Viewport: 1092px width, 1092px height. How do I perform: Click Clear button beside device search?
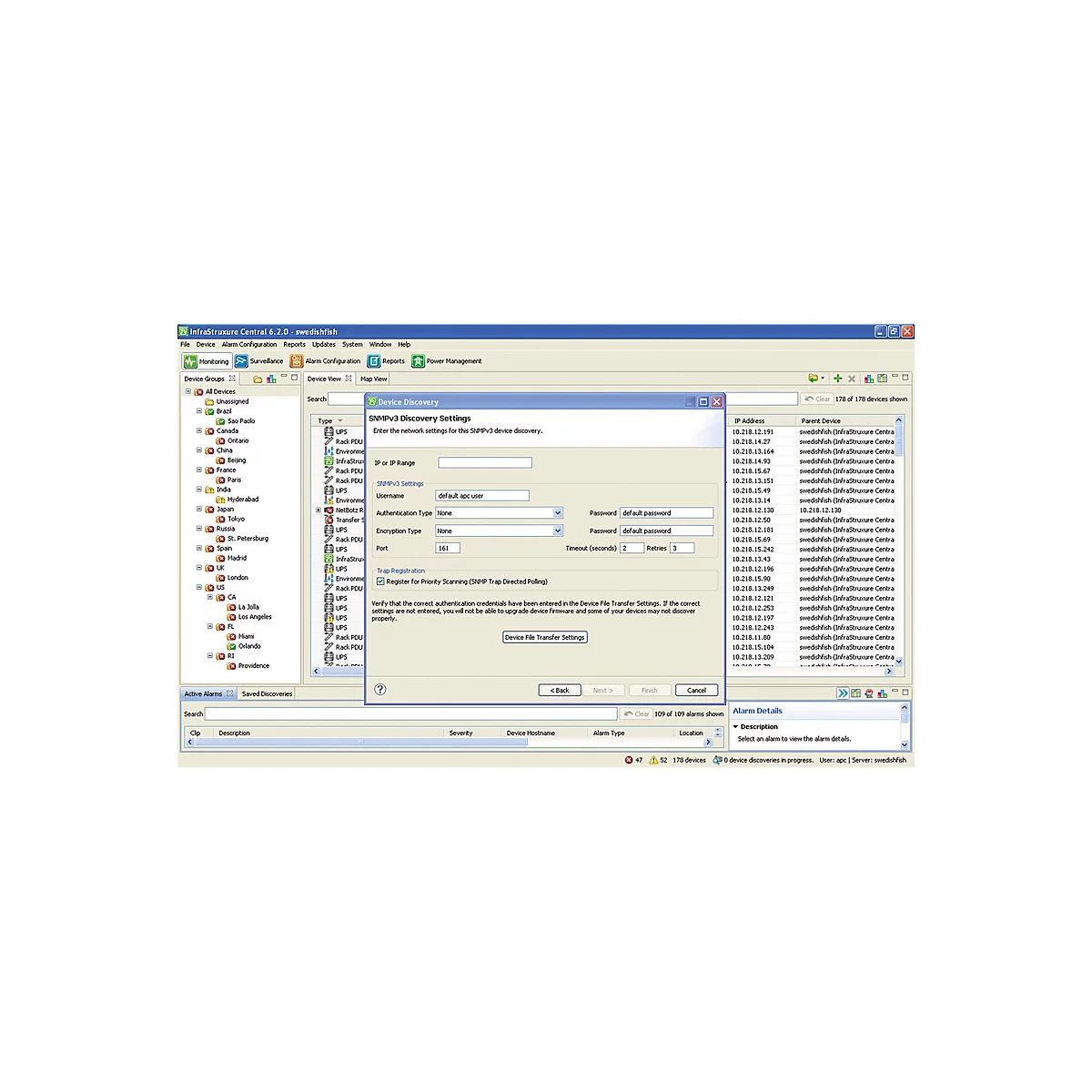817,399
